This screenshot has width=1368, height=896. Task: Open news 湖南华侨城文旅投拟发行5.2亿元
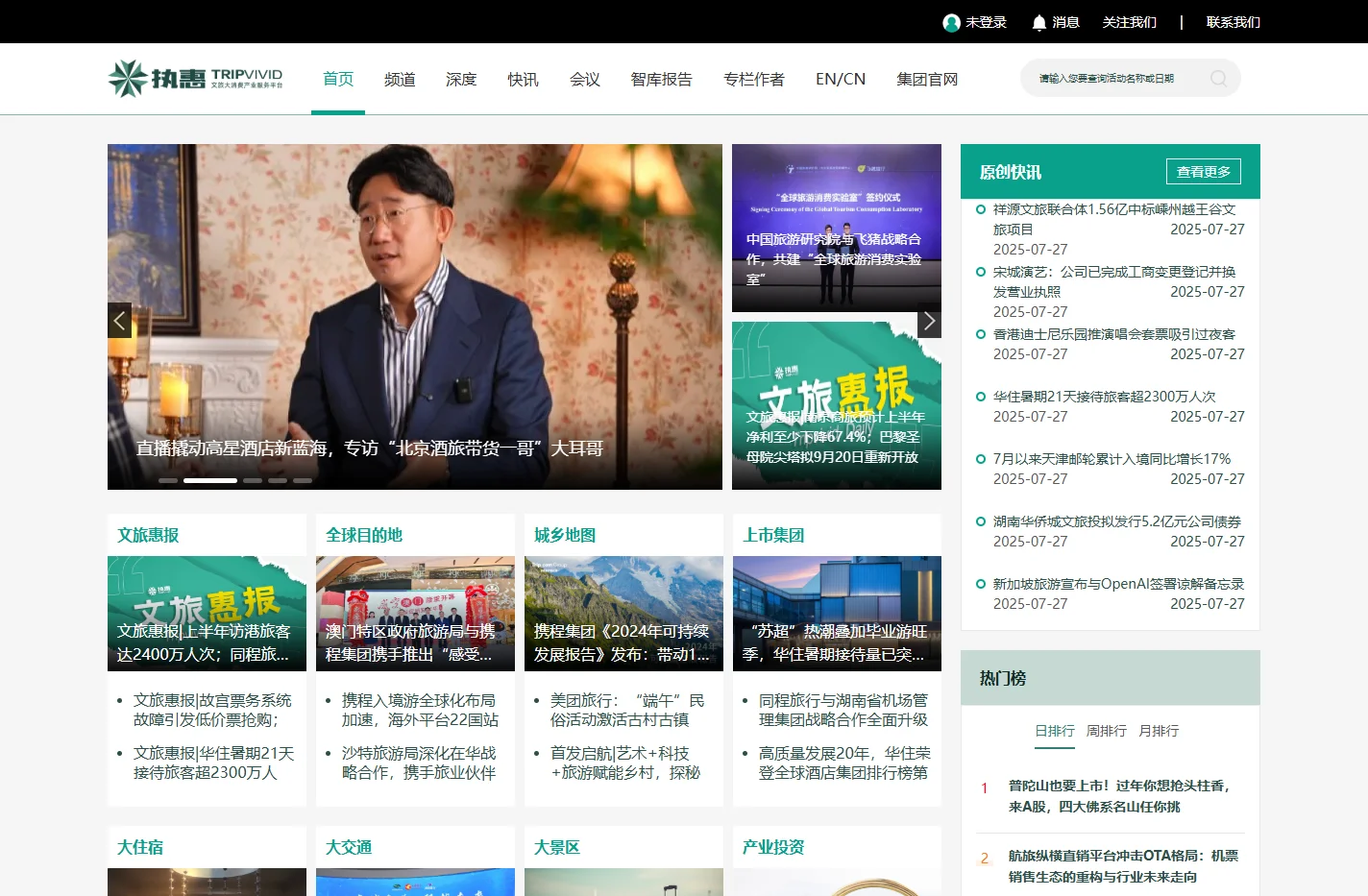pyautogui.click(x=1117, y=521)
